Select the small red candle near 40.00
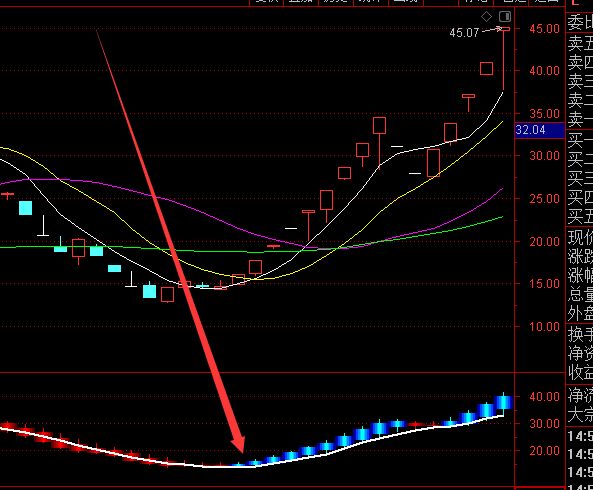 tap(486, 69)
